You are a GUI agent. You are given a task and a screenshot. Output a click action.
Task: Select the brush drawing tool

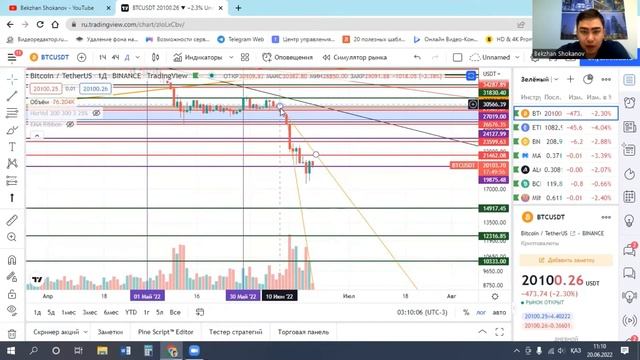[x=12, y=130]
